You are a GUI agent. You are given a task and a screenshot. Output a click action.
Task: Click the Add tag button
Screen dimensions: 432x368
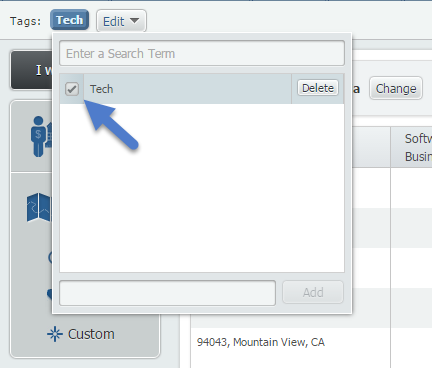coord(313,292)
